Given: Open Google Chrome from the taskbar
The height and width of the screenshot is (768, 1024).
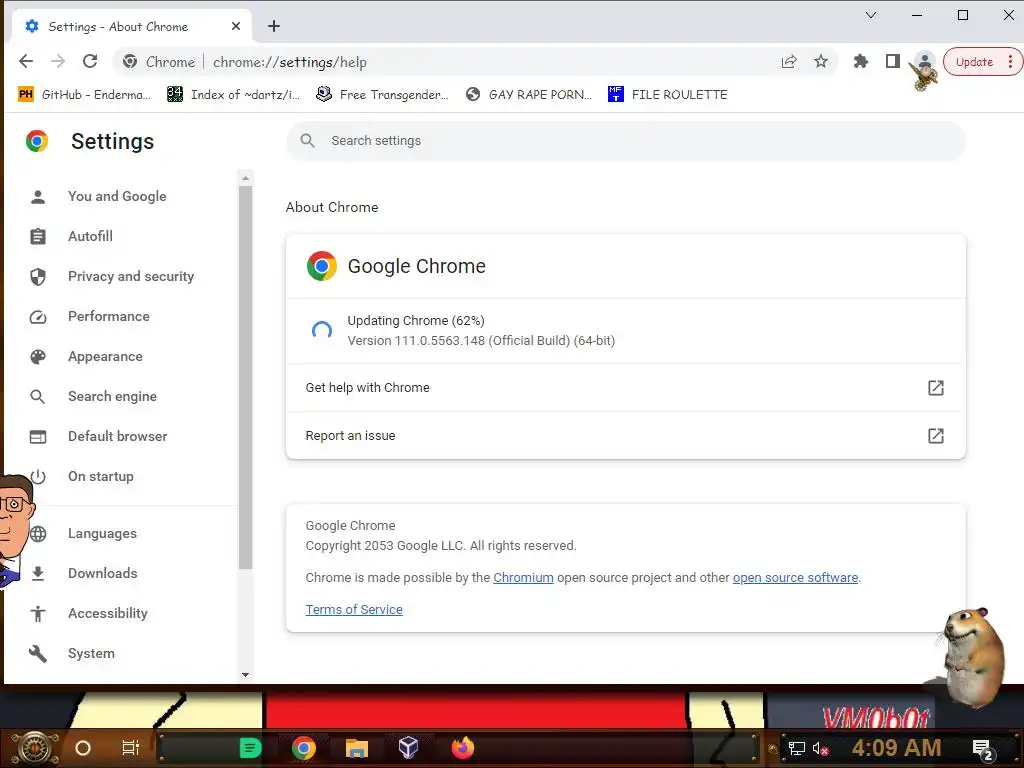Looking at the screenshot, I should click(304, 748).
